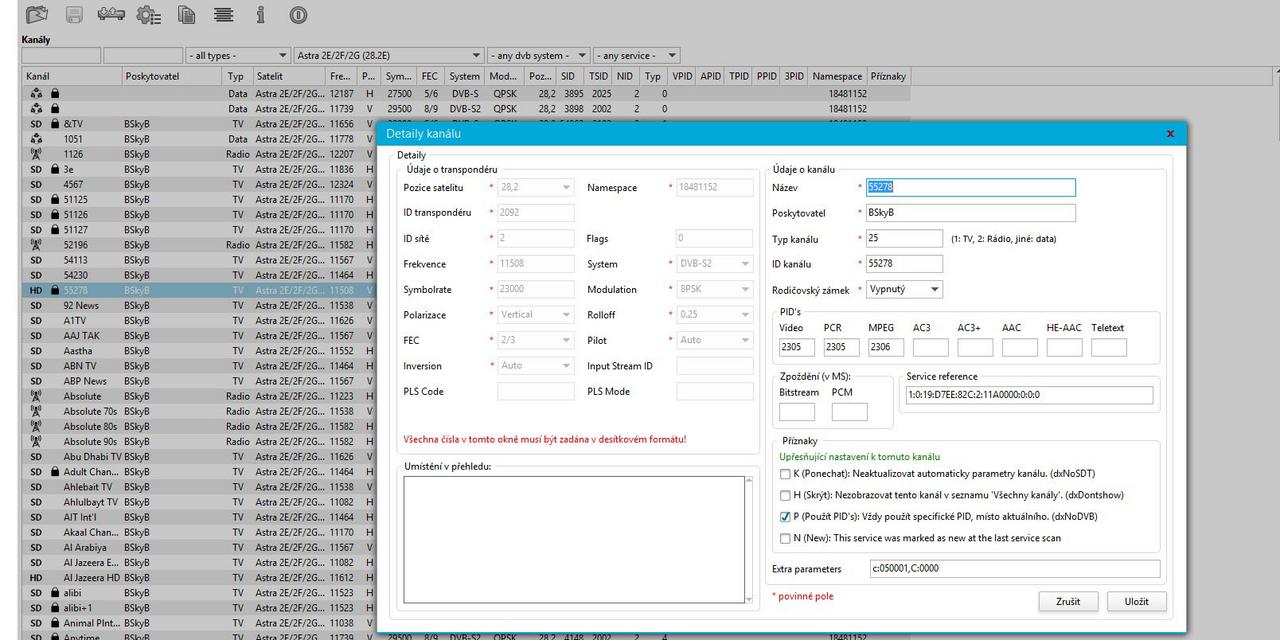Select the 'Aastha' channel row
Viewport: 1280px width, 640px height.
(198, 351)
